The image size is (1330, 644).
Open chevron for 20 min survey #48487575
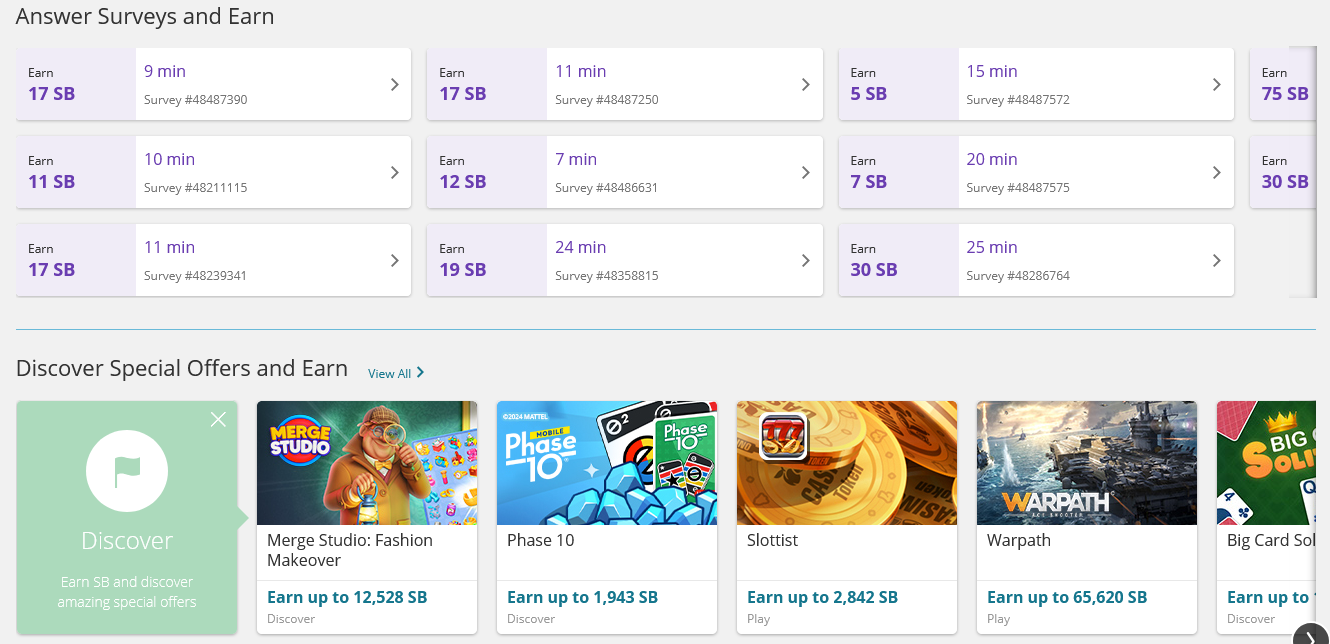(1216, 173)
